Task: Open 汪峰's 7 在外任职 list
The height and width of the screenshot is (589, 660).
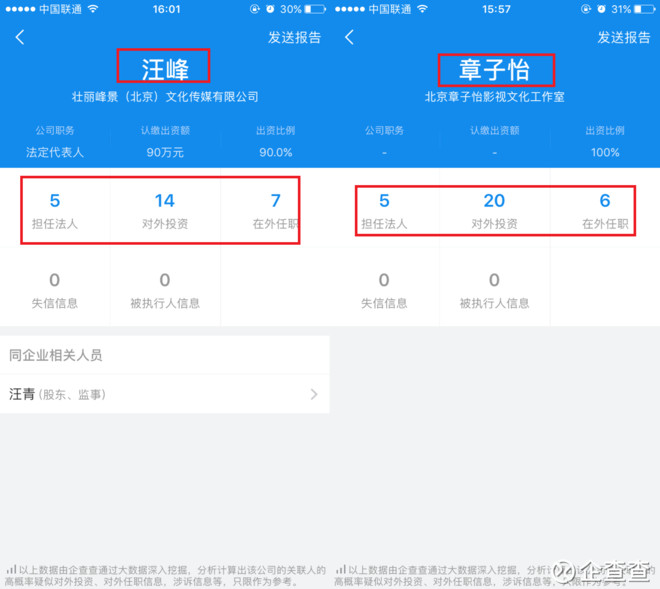Action: coord(275,211)
